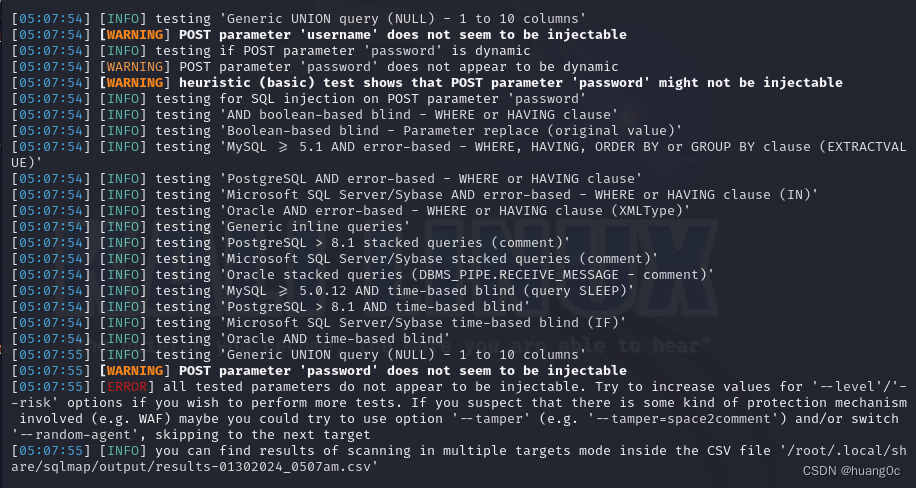Click the 'Oracle AND time-based blind' line

click(231, 338)
